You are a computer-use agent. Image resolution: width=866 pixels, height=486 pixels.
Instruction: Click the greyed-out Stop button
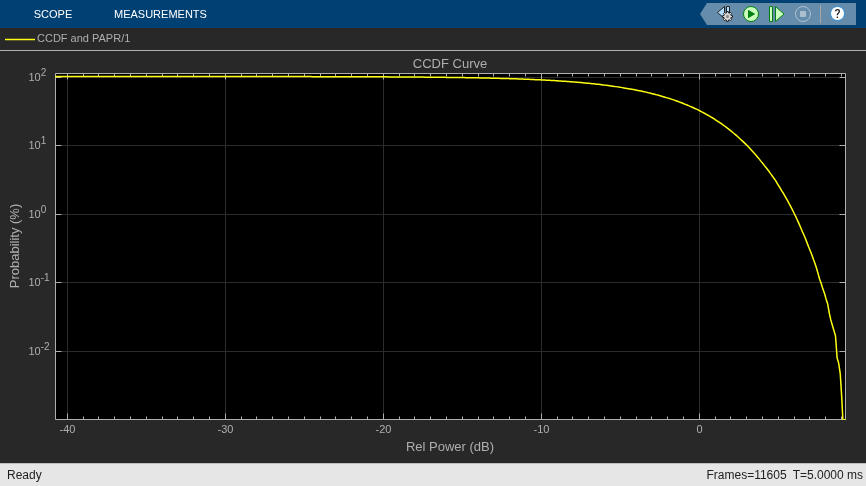pyautogui.click(x=802, y=14)
